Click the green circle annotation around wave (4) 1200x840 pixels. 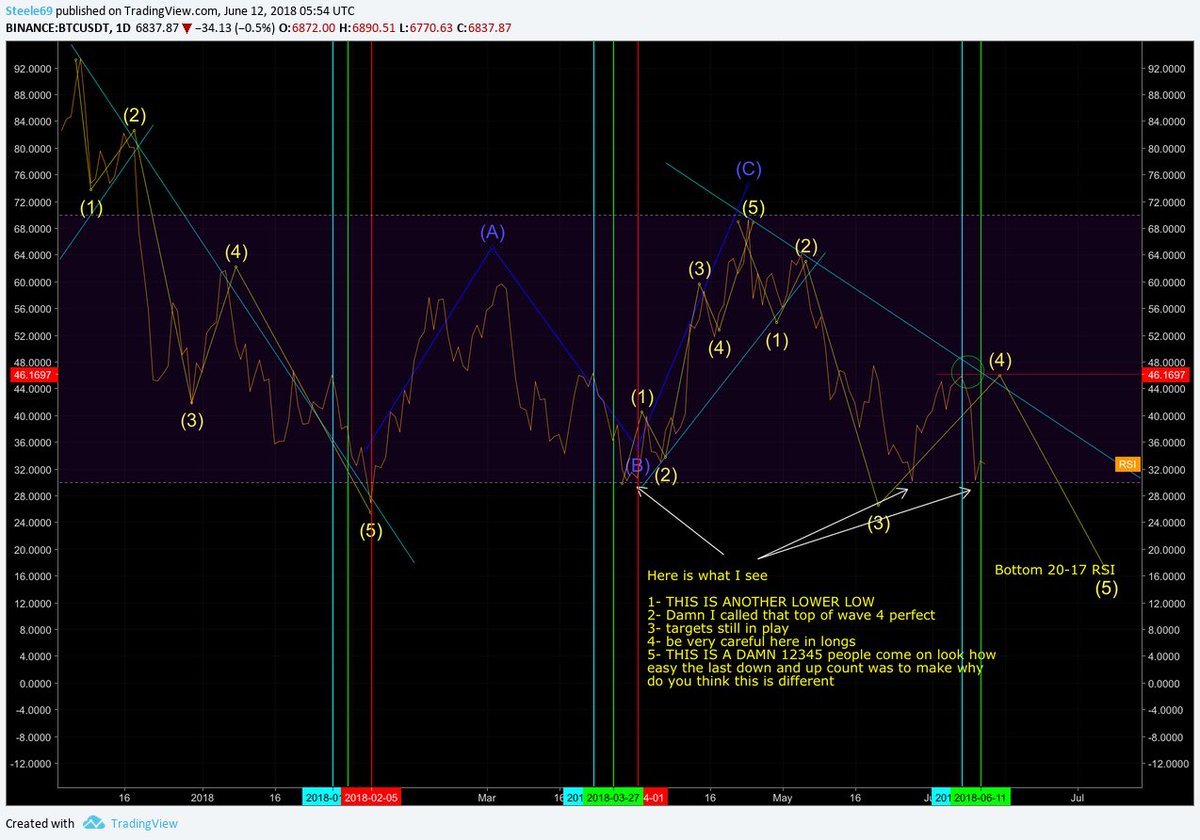pos(966,372)
